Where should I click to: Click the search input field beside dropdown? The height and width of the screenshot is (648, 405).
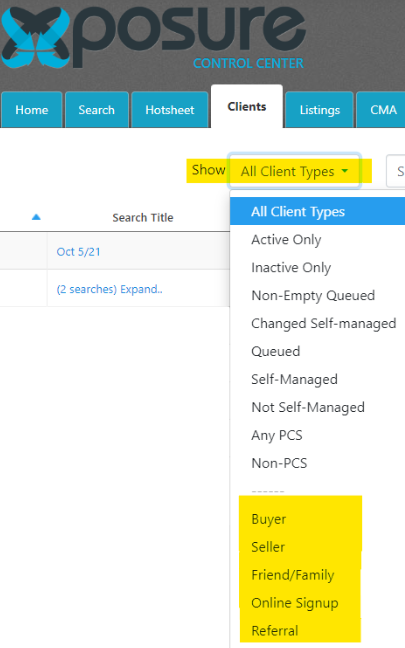click(x=395, y=171)
